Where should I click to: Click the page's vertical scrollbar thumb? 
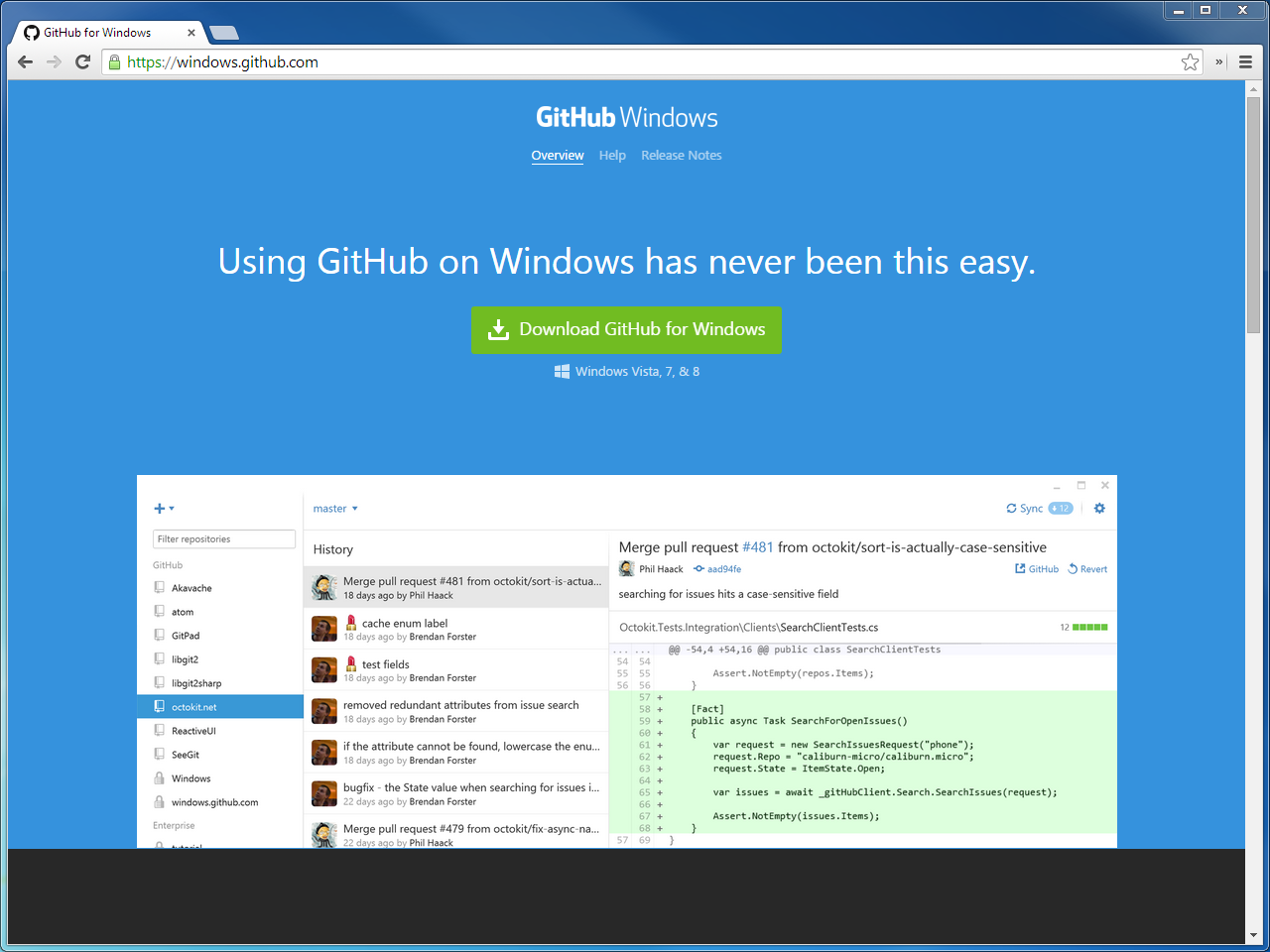pyautogui.click(x=1254, y=213)
